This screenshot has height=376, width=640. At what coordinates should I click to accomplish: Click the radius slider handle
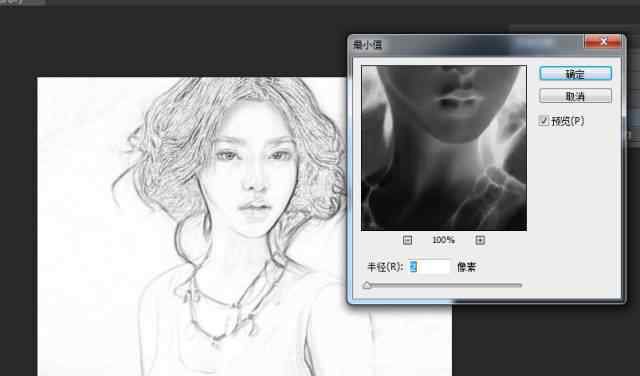point(367,285)
